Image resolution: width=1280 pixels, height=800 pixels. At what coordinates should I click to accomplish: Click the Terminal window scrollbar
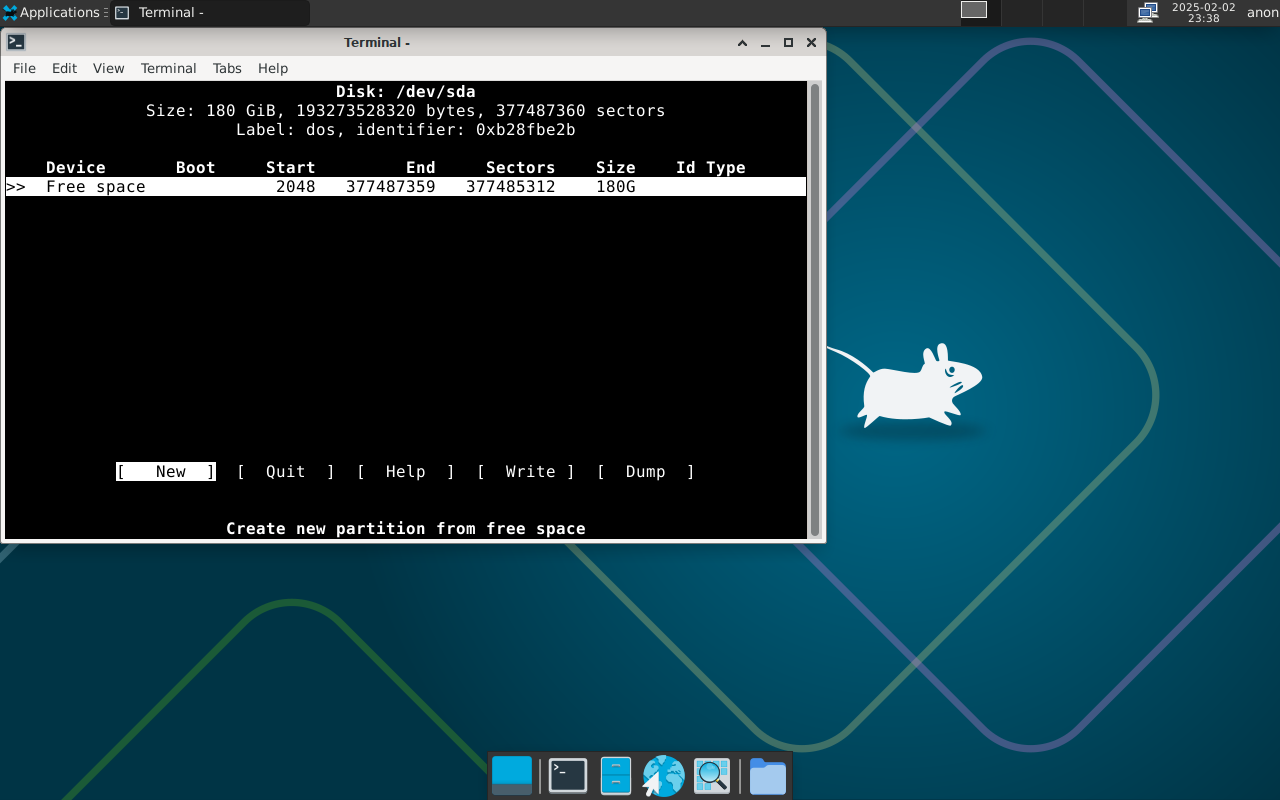tap(815, 310)
